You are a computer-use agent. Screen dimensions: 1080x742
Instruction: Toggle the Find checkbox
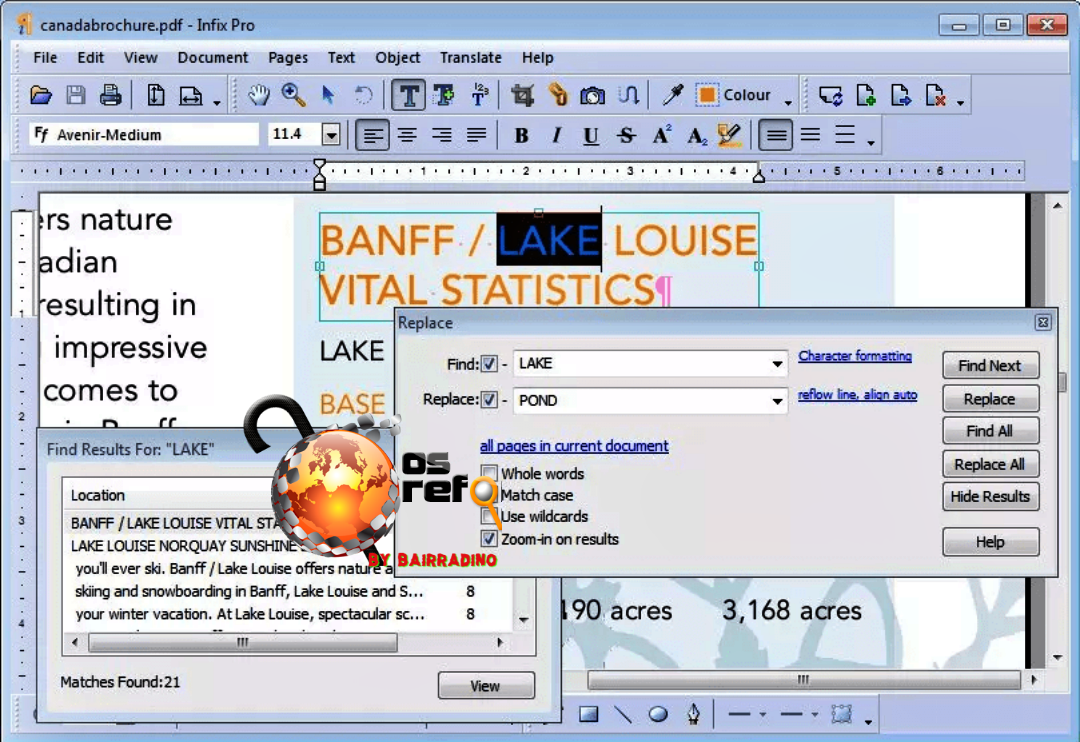489,364
